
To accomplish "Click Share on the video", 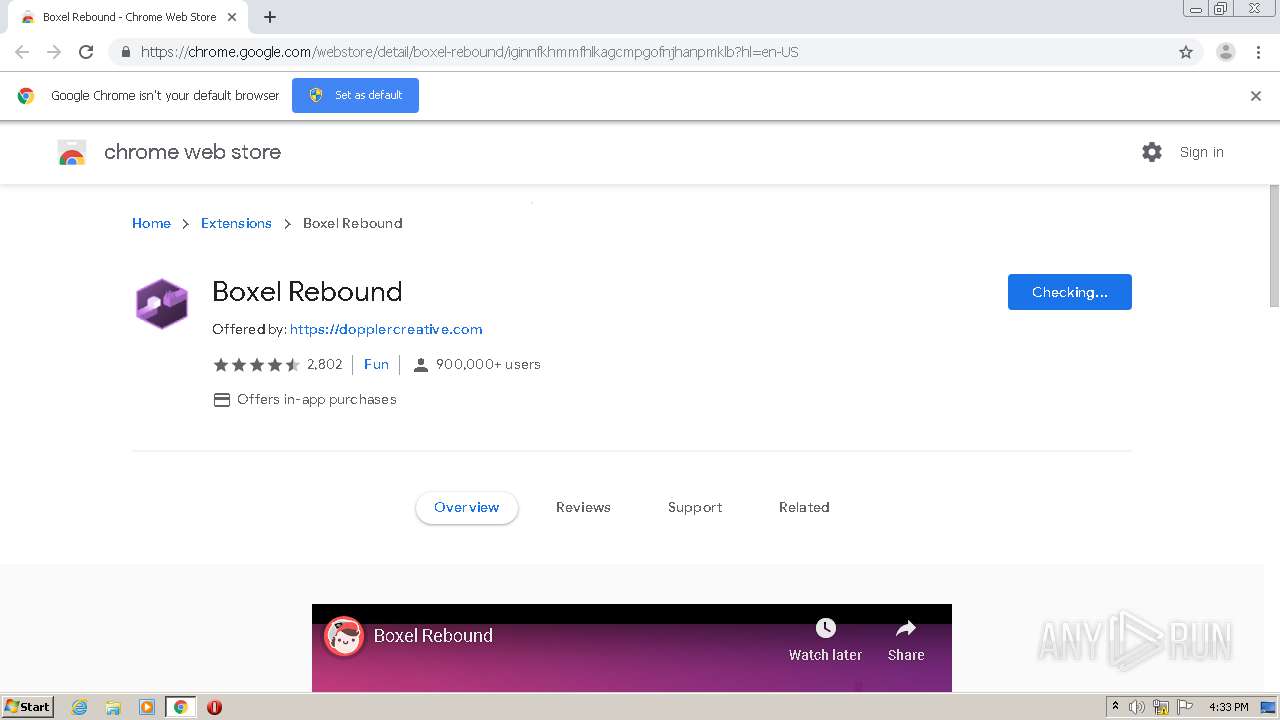I will tap(906, 640).
